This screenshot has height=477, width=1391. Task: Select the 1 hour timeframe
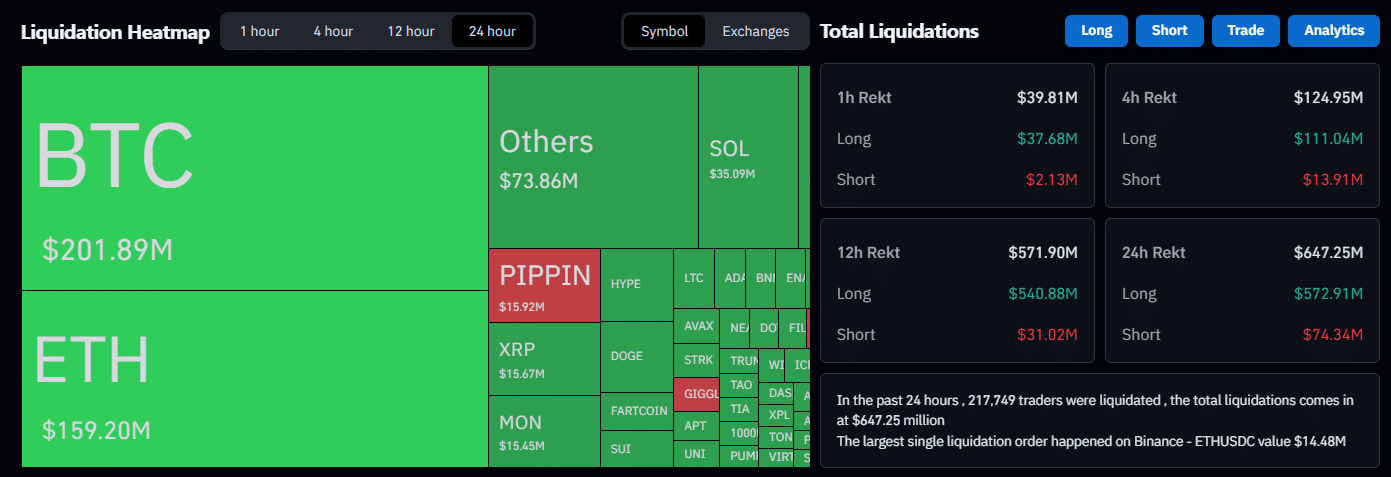tap(259, 31)
